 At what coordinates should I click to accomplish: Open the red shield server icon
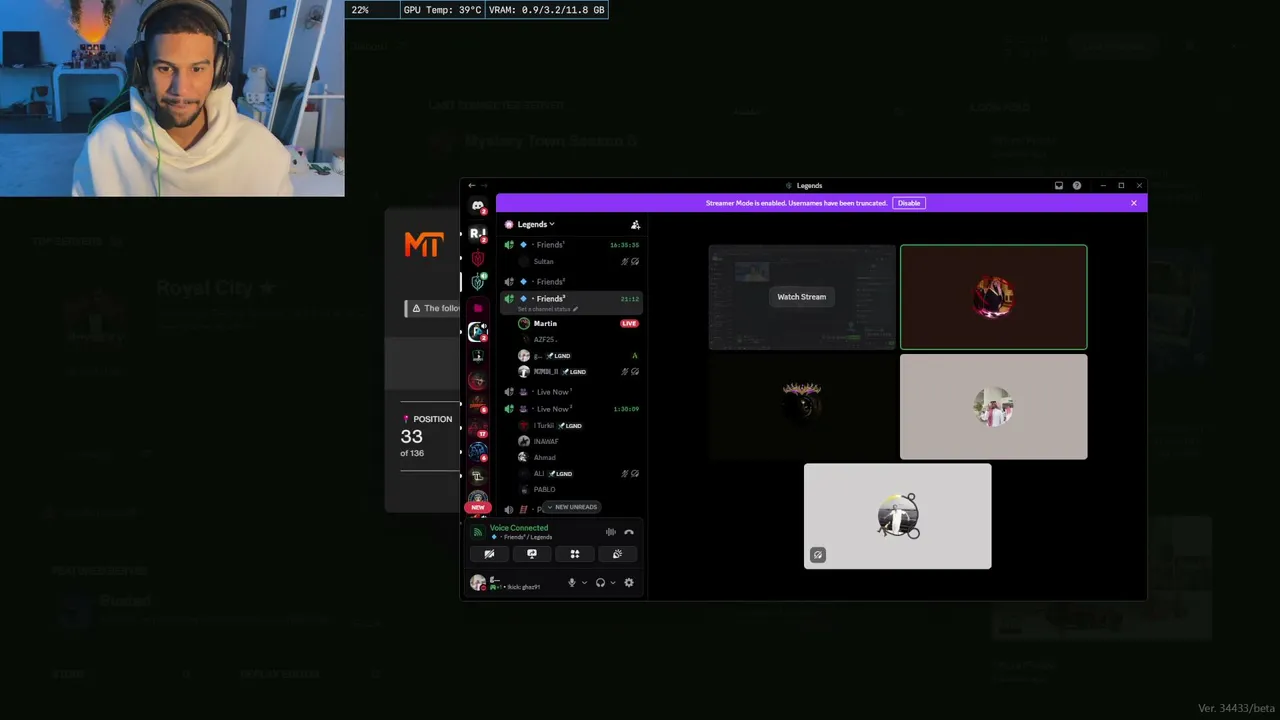(478, 258)
